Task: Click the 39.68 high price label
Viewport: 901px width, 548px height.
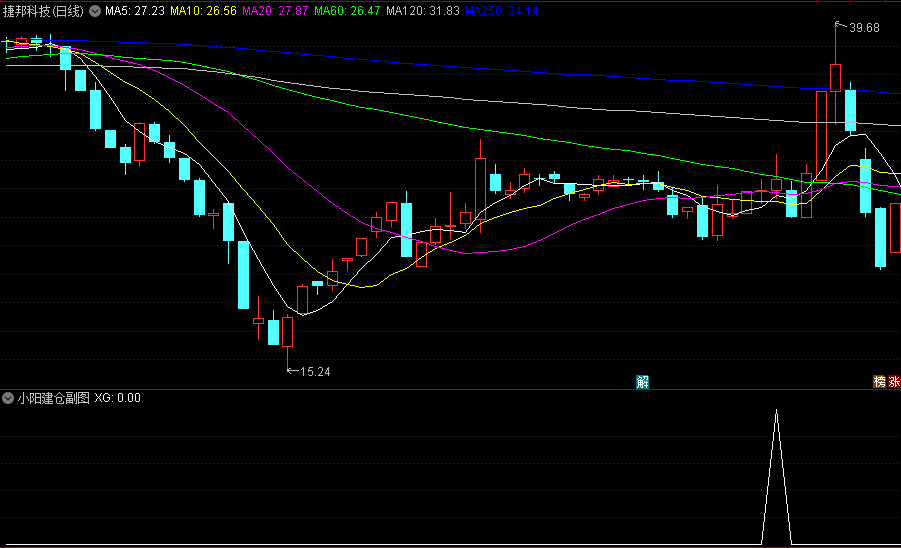Action: (x=864, y=28)
